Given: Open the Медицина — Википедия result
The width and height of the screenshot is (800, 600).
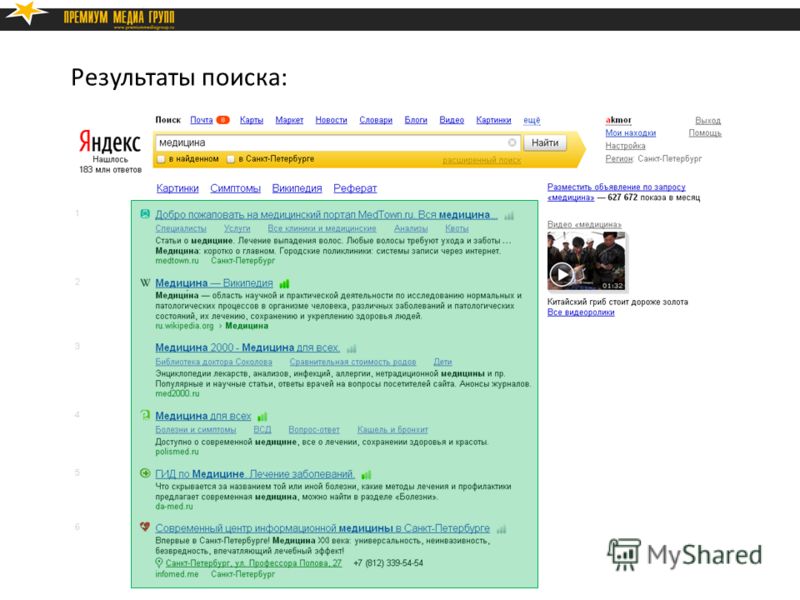Looking at the screenshot, I should tap(214, 283).
